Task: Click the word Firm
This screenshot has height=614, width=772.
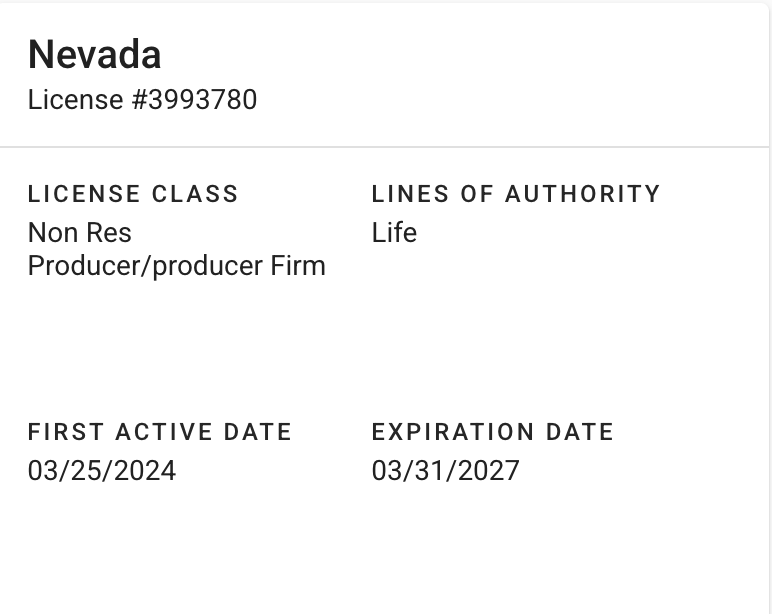Action: coord(298,266)
